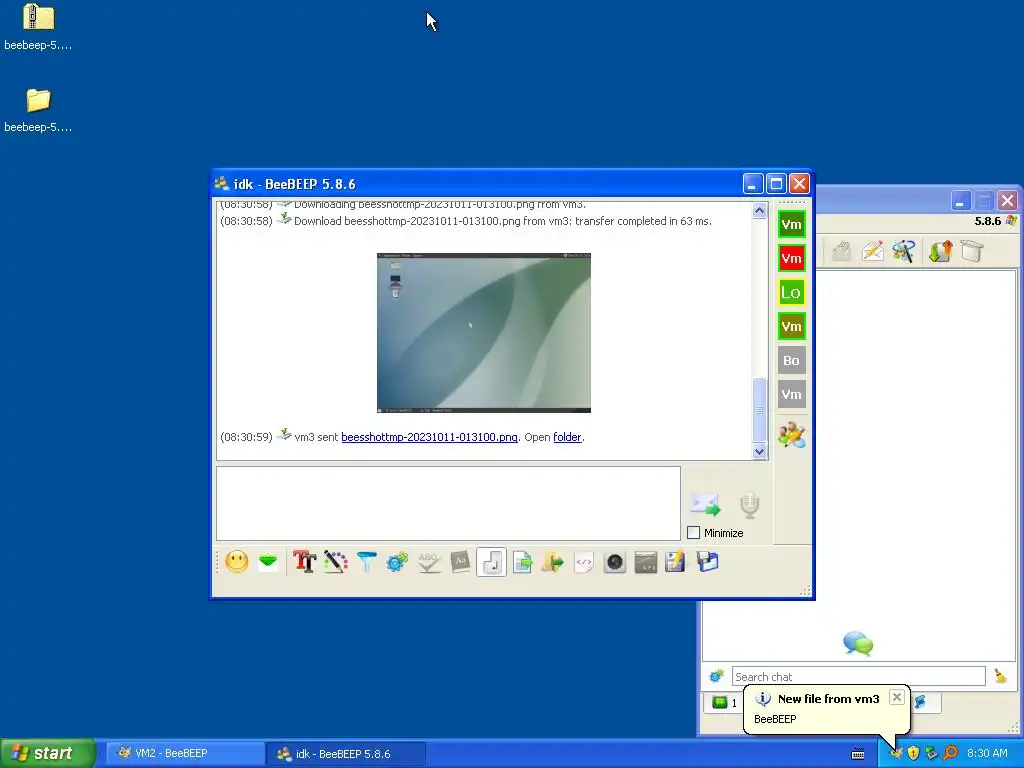This screenshot has height=768, width=1024.
Task: Minimize the VM2 BeeBEEP background window
Action: coord(959,200)
